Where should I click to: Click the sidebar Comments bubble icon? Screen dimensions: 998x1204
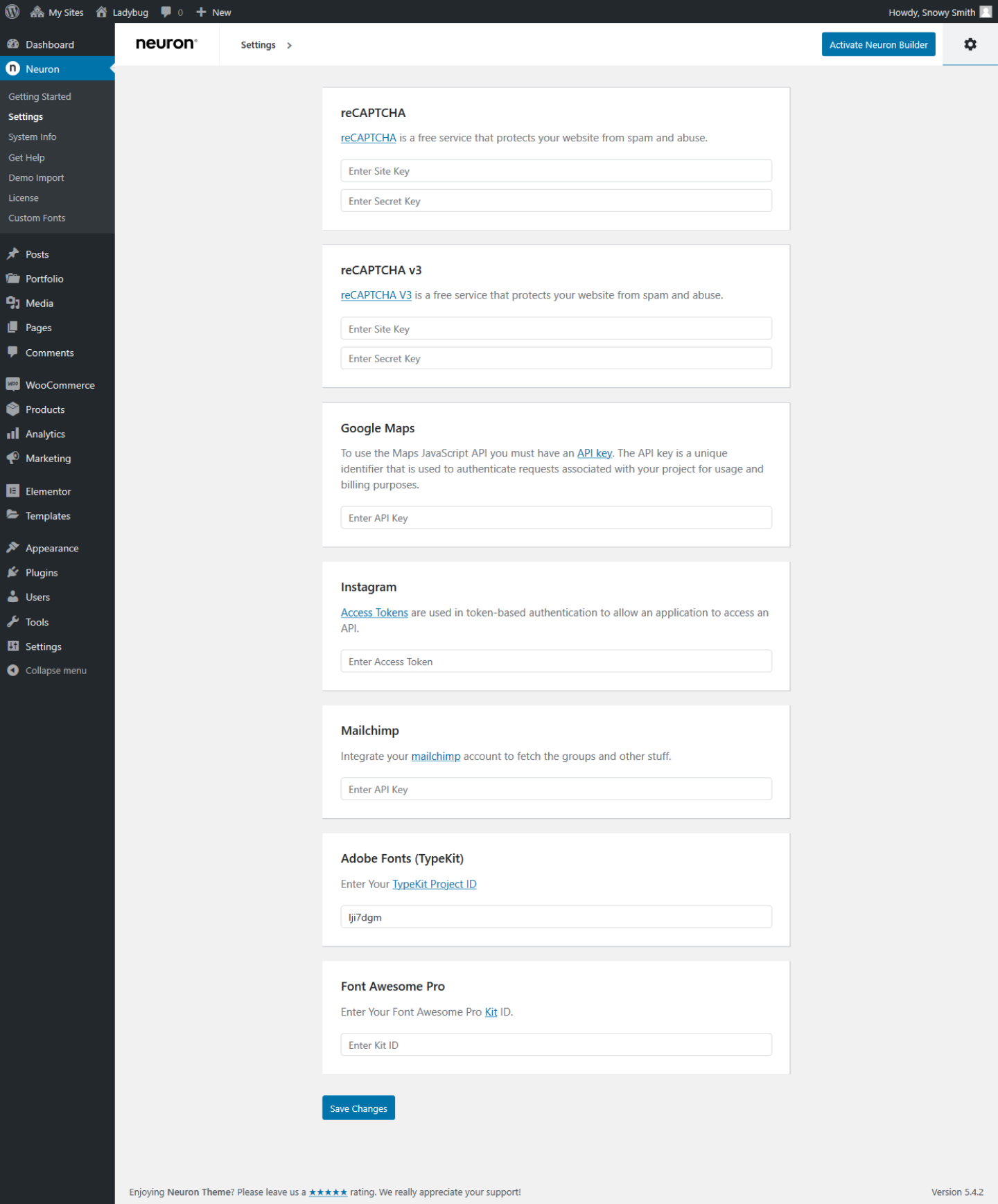coord(12,352)
